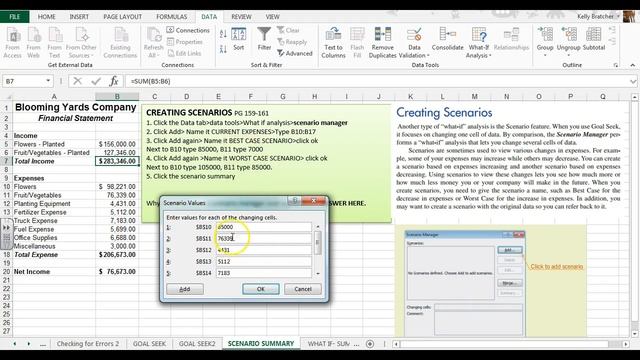Confirm formula entry checkmark
The height and width of the screenshot is (360, 640).
coord(96,81)
